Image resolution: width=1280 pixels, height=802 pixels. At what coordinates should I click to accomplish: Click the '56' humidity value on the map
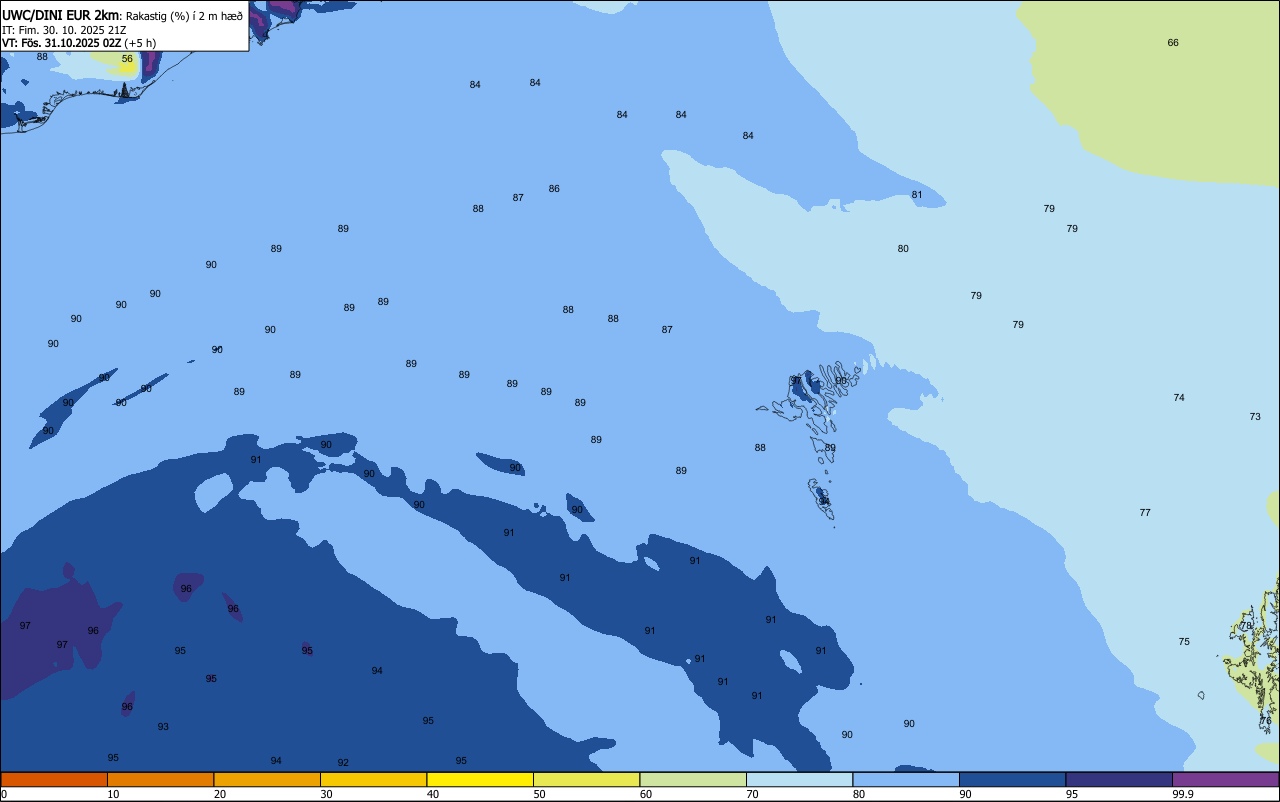tap(127, 59)
